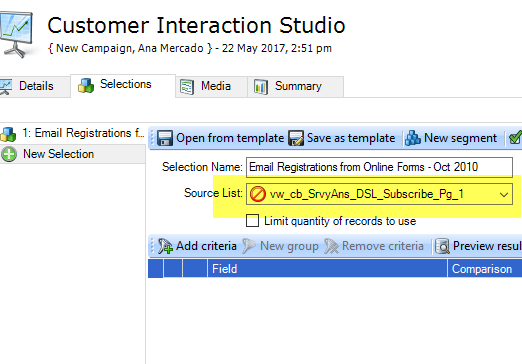This screenshot has height=364, width=522.
Task: Click the Add criteria funnel icon
Action: (165, 246)
